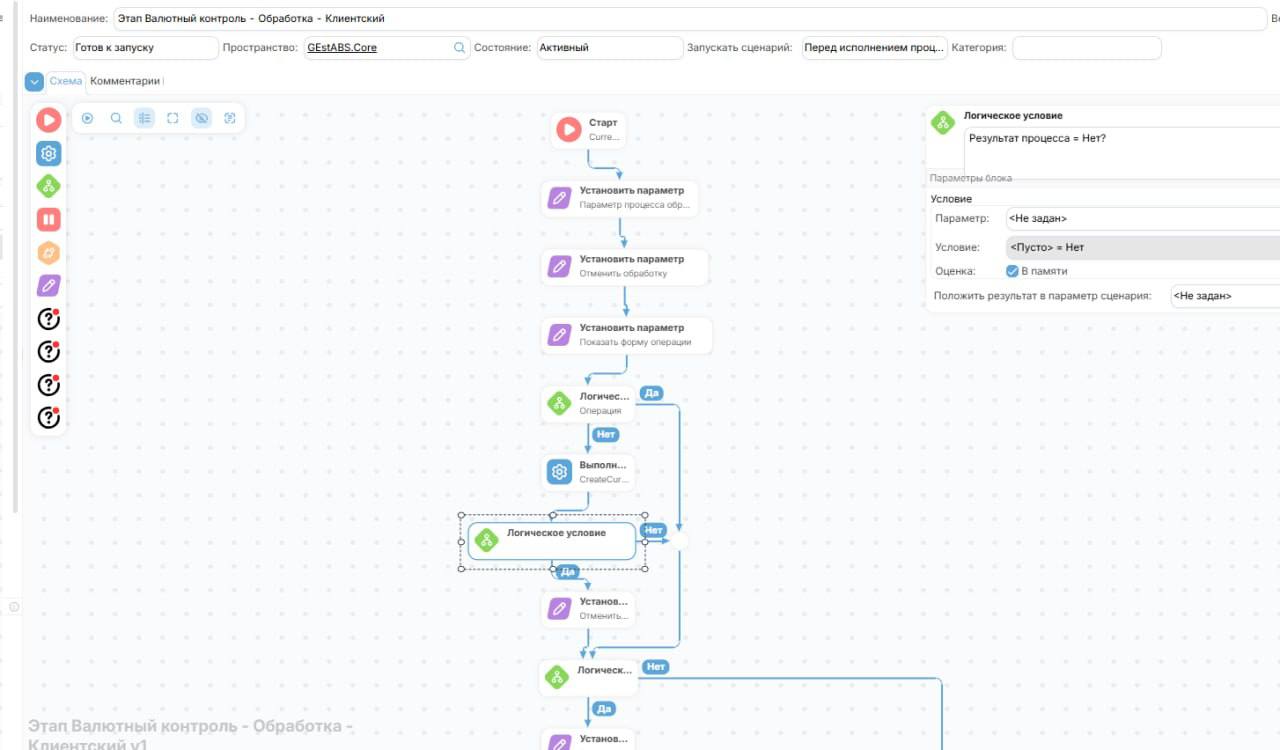The height and width of the screenshot is (750, 1280).
Task: Select the red pause block in palette
Action: [x=48, y=219]
